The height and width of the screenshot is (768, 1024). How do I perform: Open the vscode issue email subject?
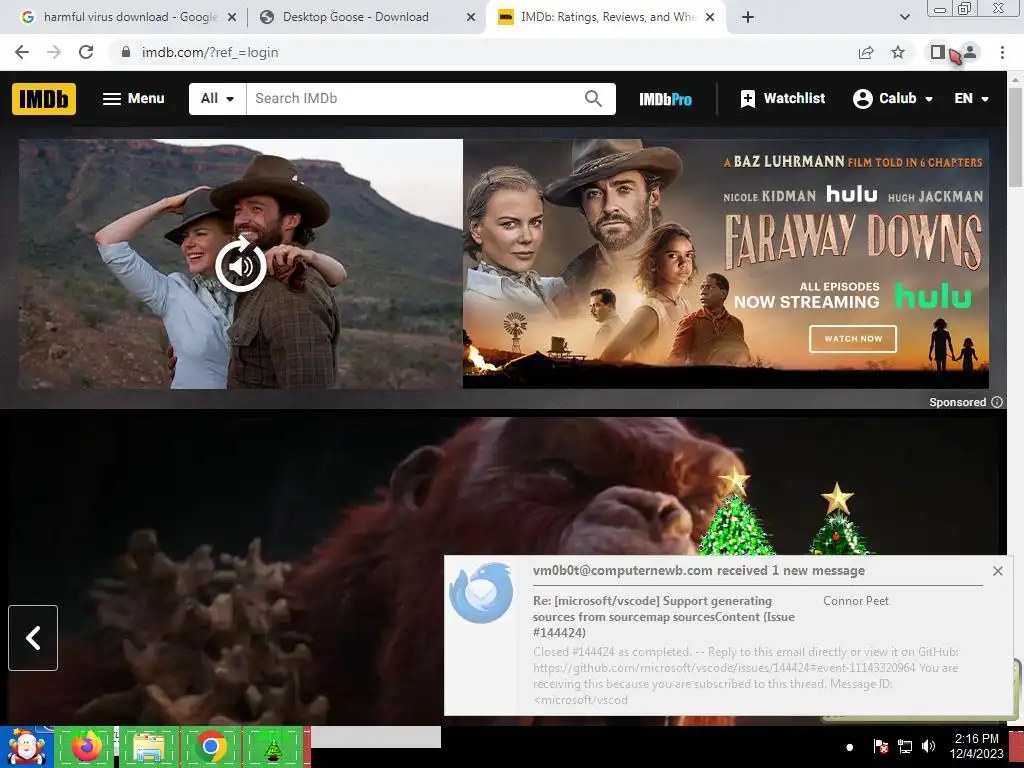tap(664, 616)
